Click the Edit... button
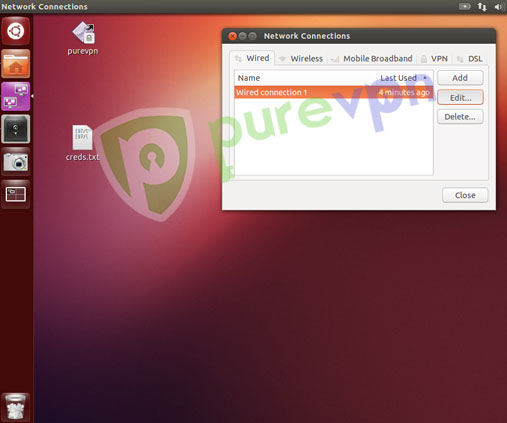 [460, 98]
